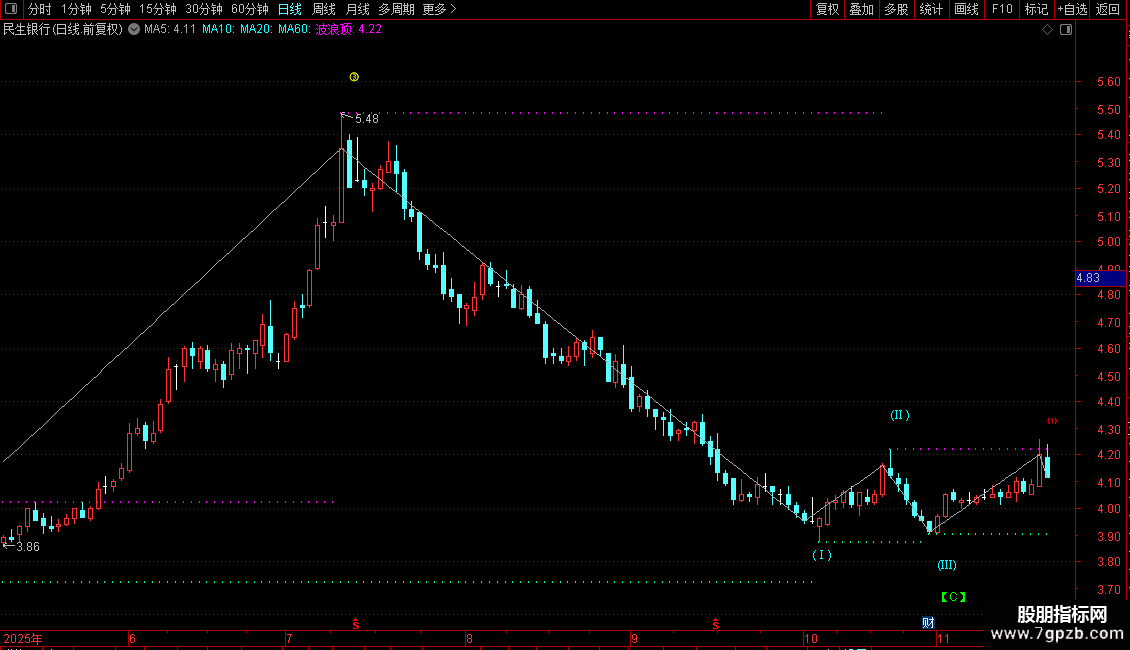
Task: Click the MA60 indicator label
Action: [x=295, y=30]
